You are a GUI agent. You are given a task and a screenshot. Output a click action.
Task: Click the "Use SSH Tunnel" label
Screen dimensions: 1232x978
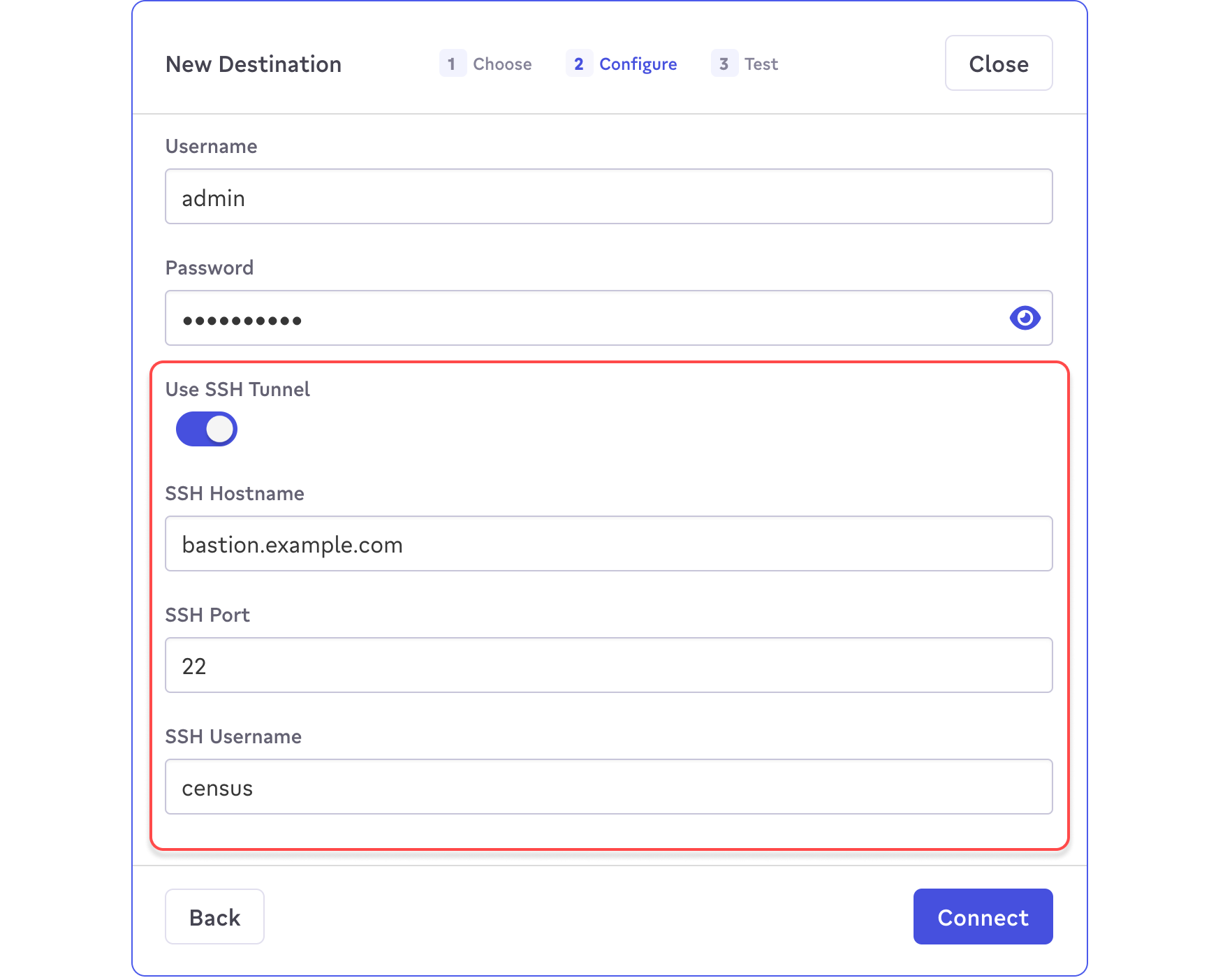tap(237, 389)
